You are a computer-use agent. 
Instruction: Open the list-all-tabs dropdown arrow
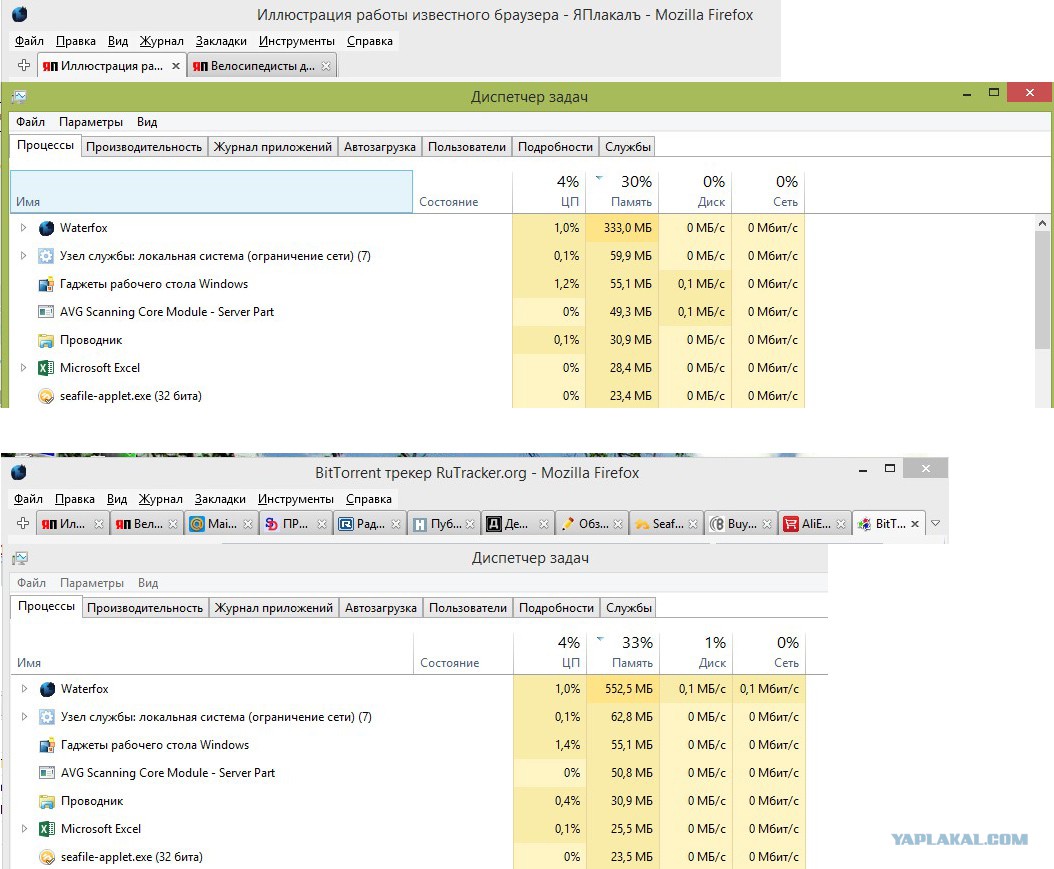click(x=935, y=523)
